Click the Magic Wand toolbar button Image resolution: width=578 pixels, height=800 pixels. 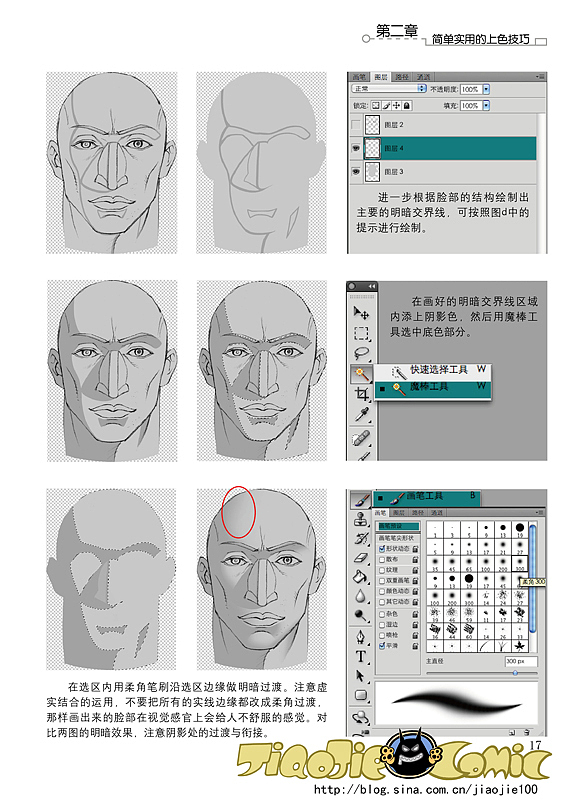tap(361, 373)
